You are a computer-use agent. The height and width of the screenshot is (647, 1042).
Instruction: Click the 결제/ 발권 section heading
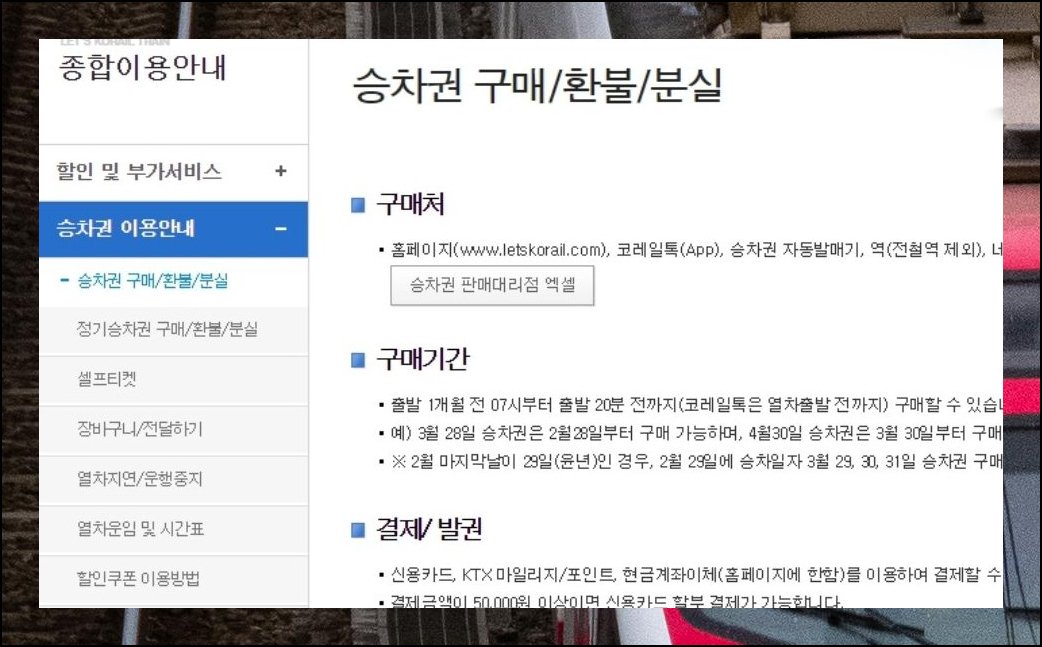tap(429, 529)
